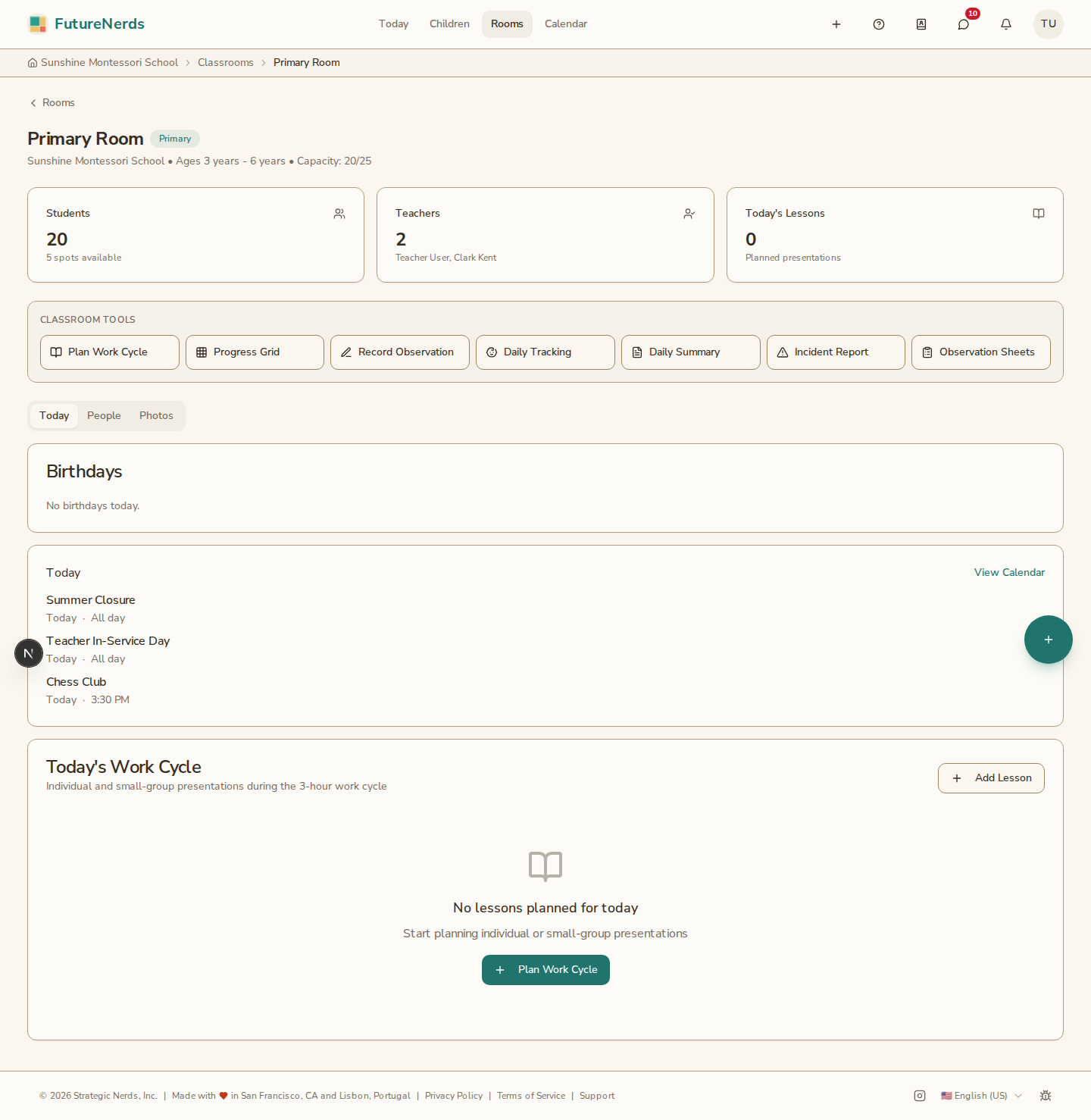The height and width of the screenshot is (1120, 1091).
Task: Open the Instagram icon in footer
Action: click(920, 1096)
